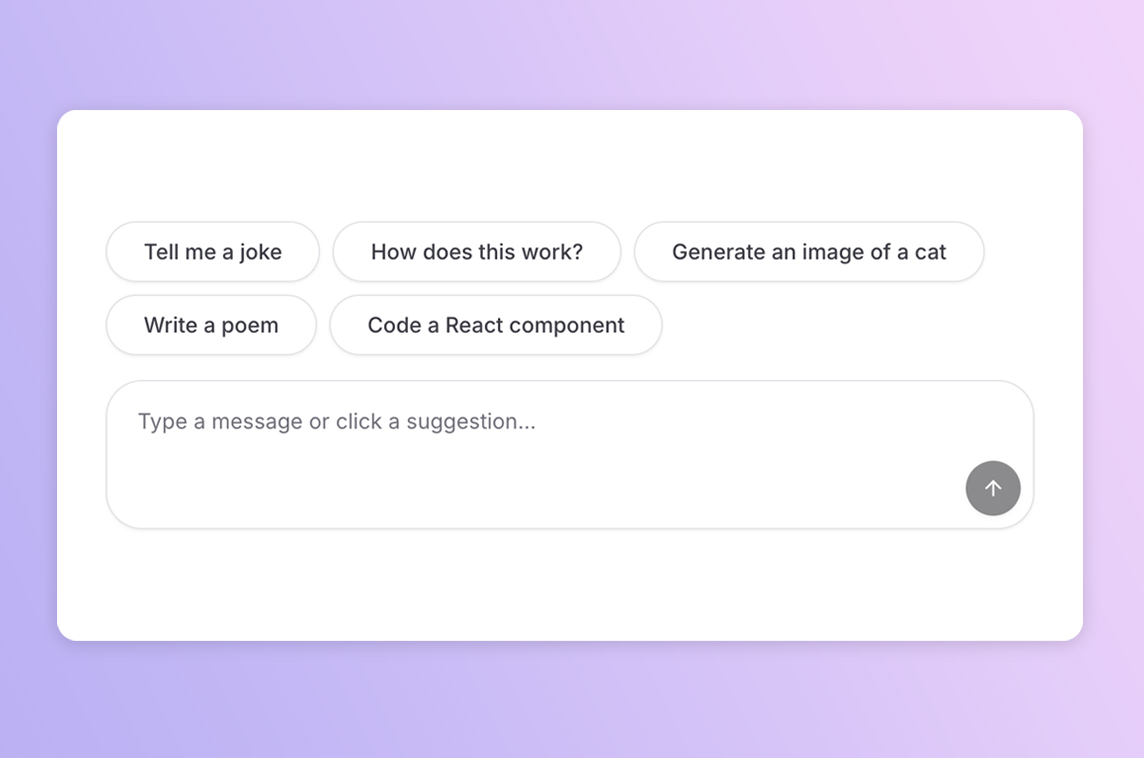Request a cat image via its suggestion

[809, 252]
